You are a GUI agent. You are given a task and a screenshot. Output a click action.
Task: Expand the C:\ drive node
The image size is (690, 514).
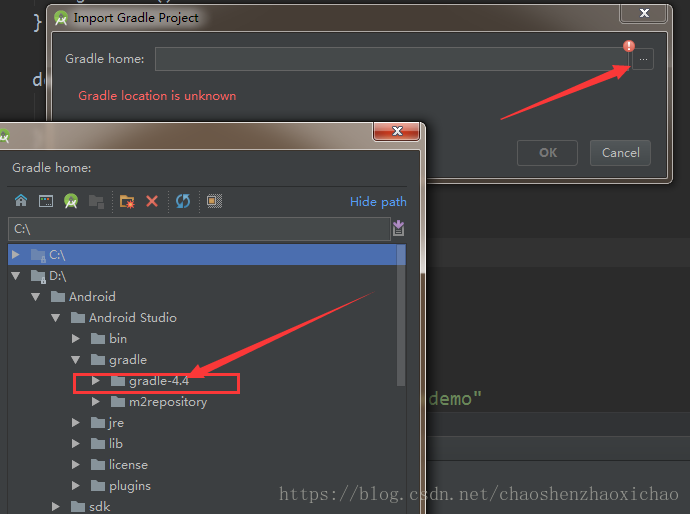coord(16,254)
